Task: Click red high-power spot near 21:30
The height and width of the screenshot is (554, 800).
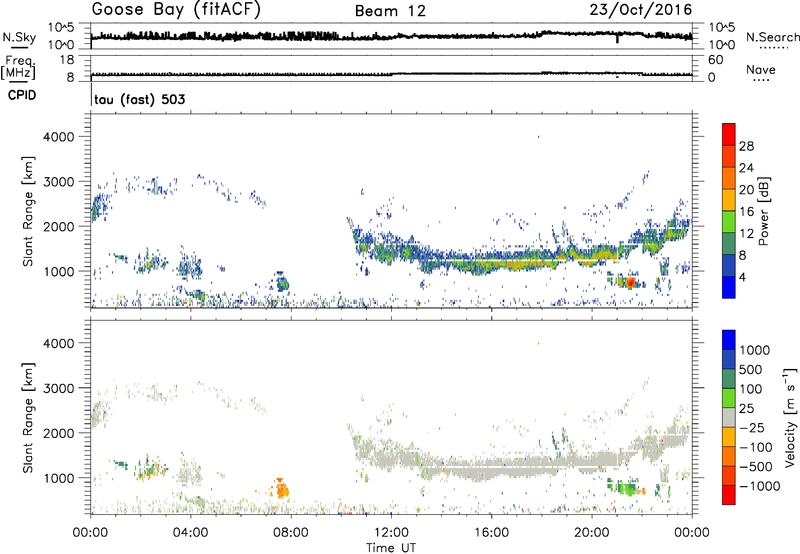Action: coord(631,282)
